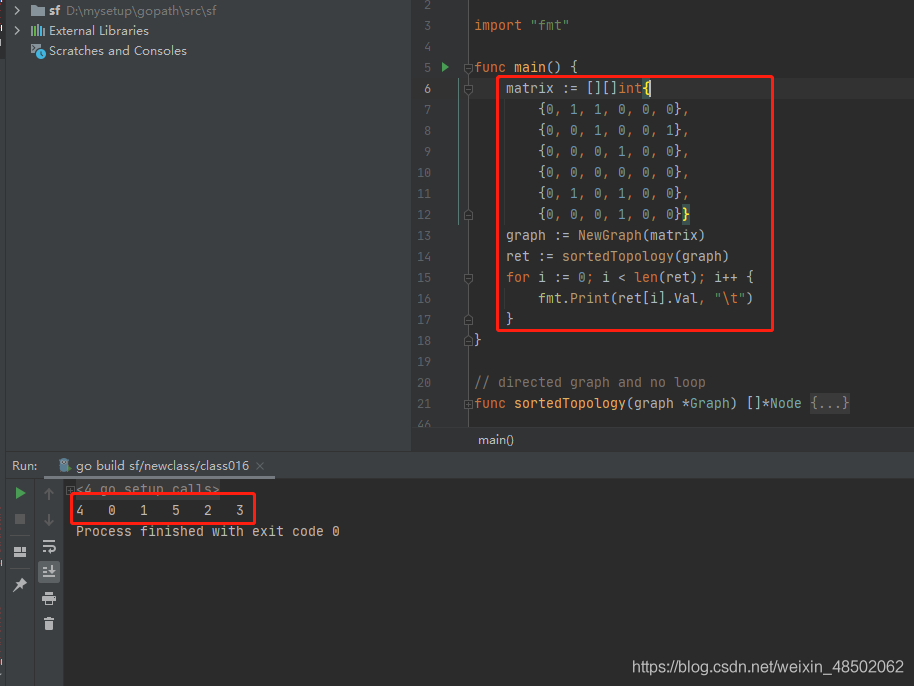
Task: Click the console output line 4 0 1 5 2 3
Action: tap(160, 511)
